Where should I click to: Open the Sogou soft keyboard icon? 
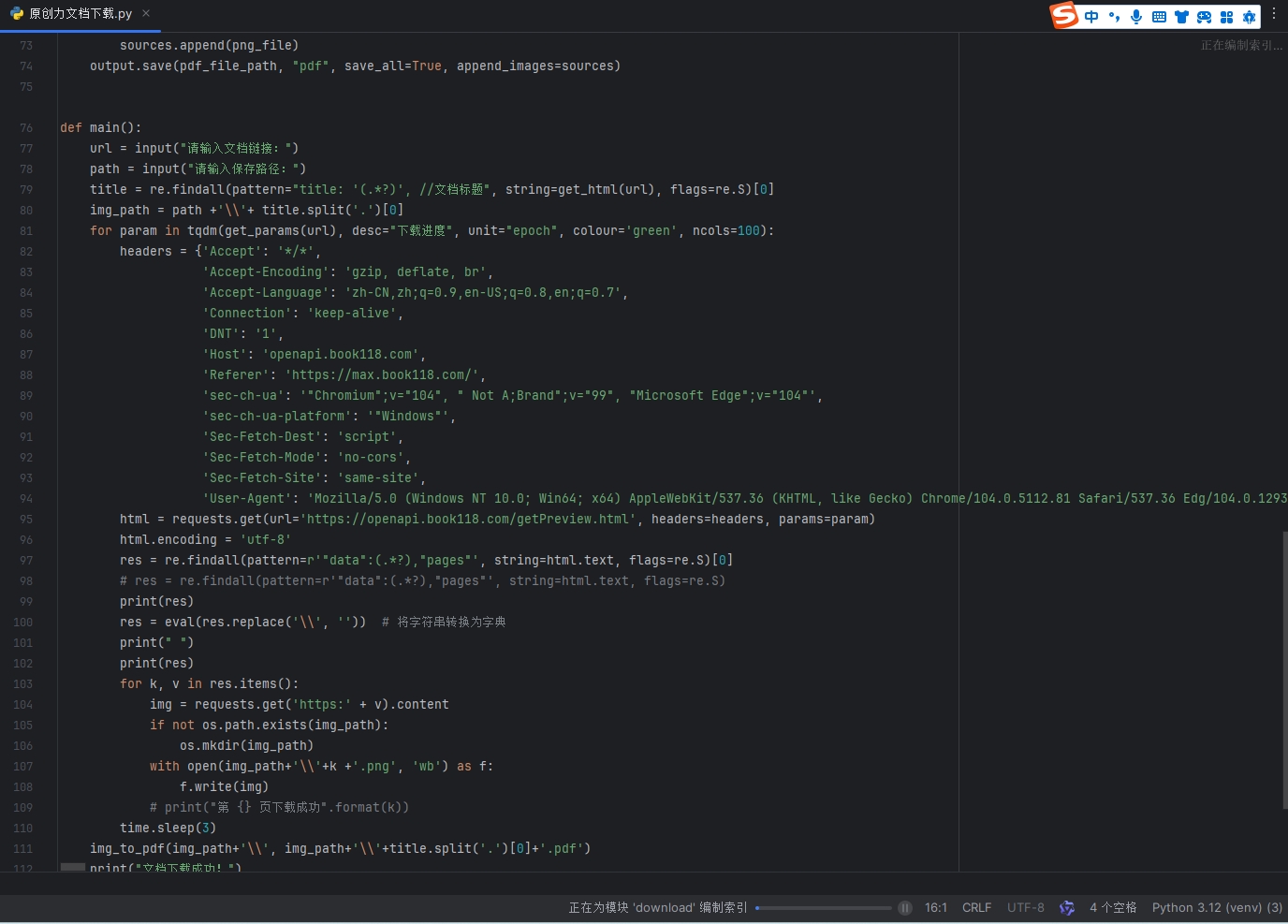coord(1159,17)
